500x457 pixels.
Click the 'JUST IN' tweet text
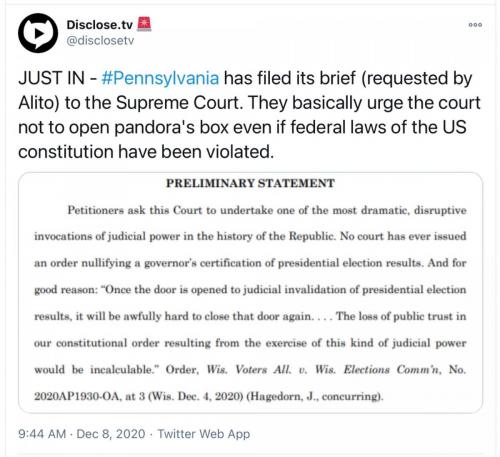(x=51, y=78)
